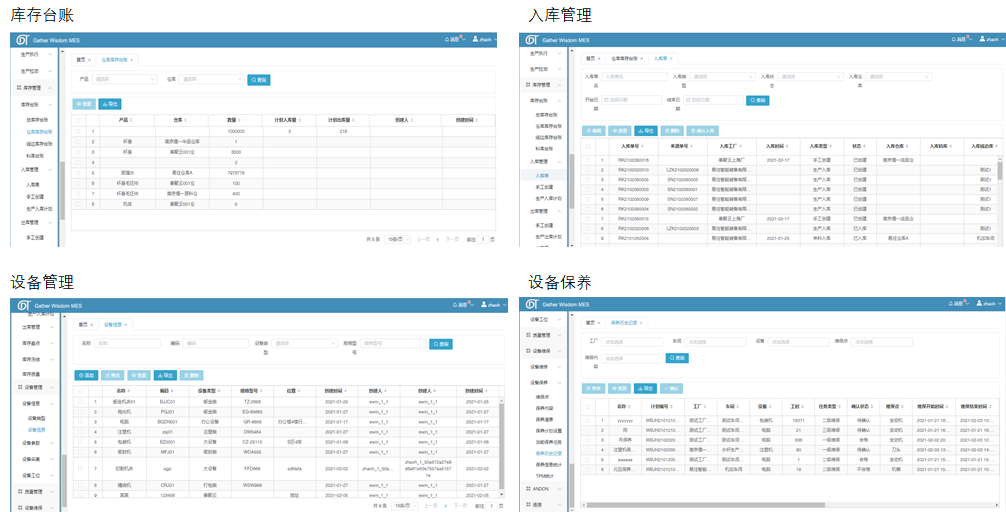Screen dimensions: 1006x512
Task: Click the 添加 add button in 设备管理 panel
Action: tap(87, 375)
